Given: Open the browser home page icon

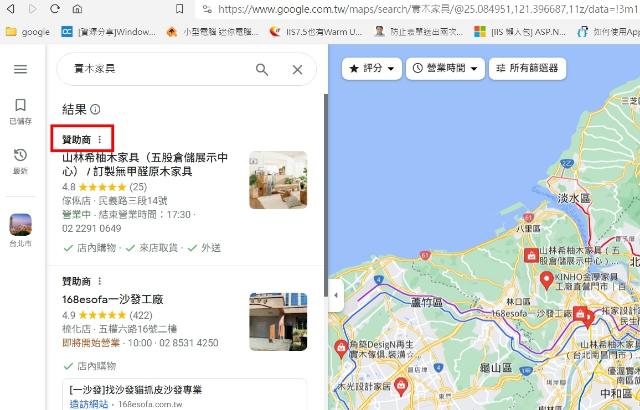Looking at the screenshot, I should click(x=77, y=9).
